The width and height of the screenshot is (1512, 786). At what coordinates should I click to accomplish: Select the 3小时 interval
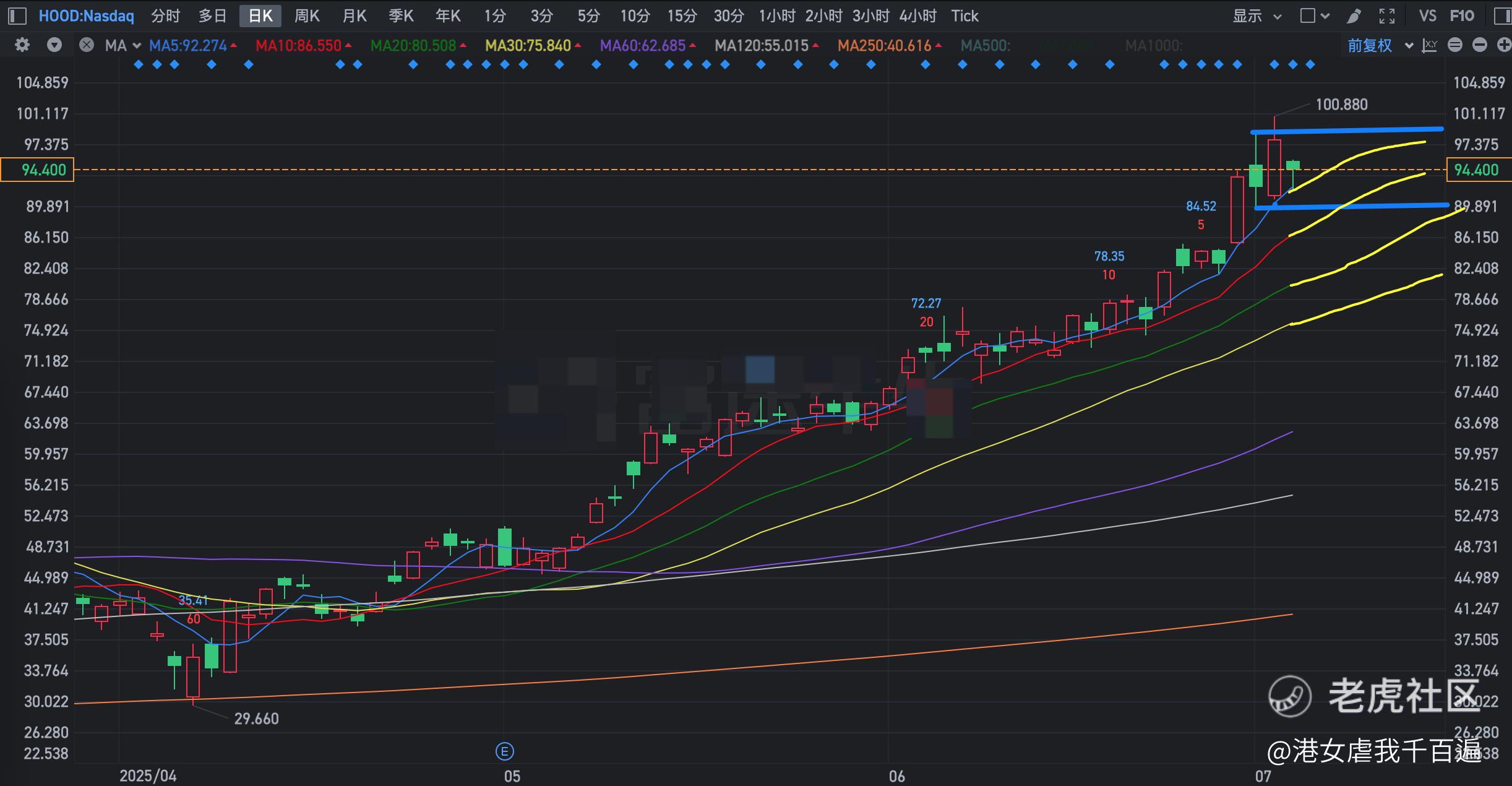[x=871, y=16]
